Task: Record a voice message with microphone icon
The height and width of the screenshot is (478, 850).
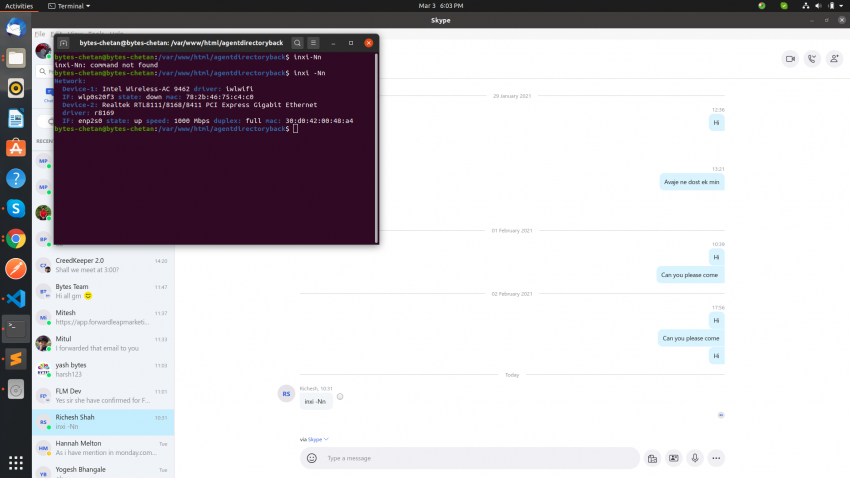Action: tap(694, 458)
